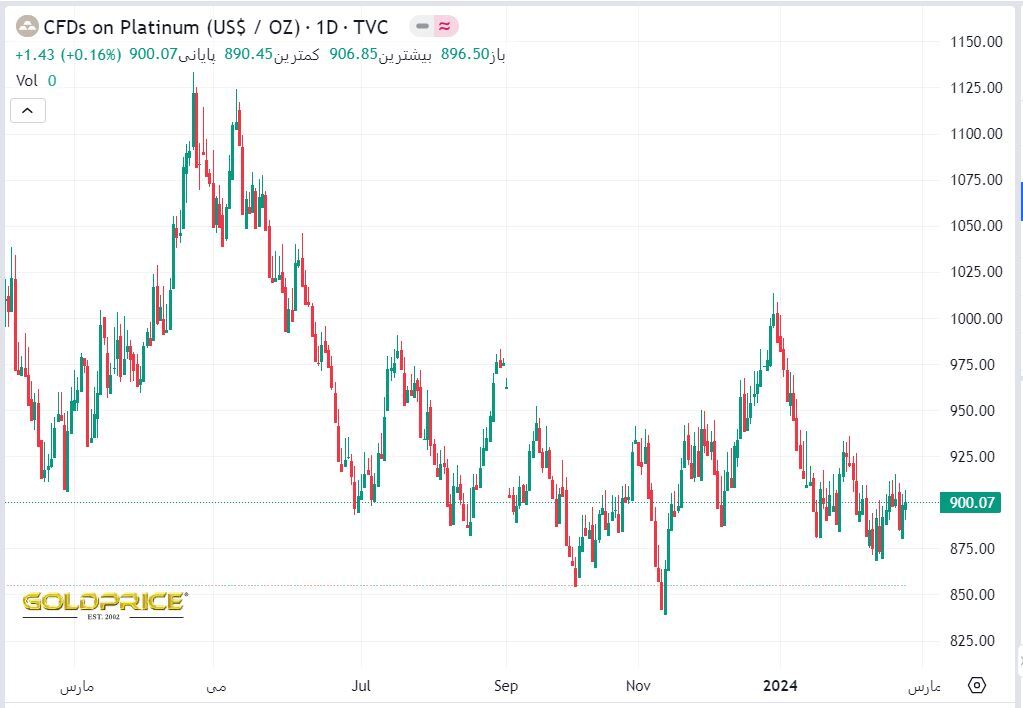This screenshot has width=1023, height=708.
Task: Click the Nov time axis label
Action: click(x=637, y=685)
